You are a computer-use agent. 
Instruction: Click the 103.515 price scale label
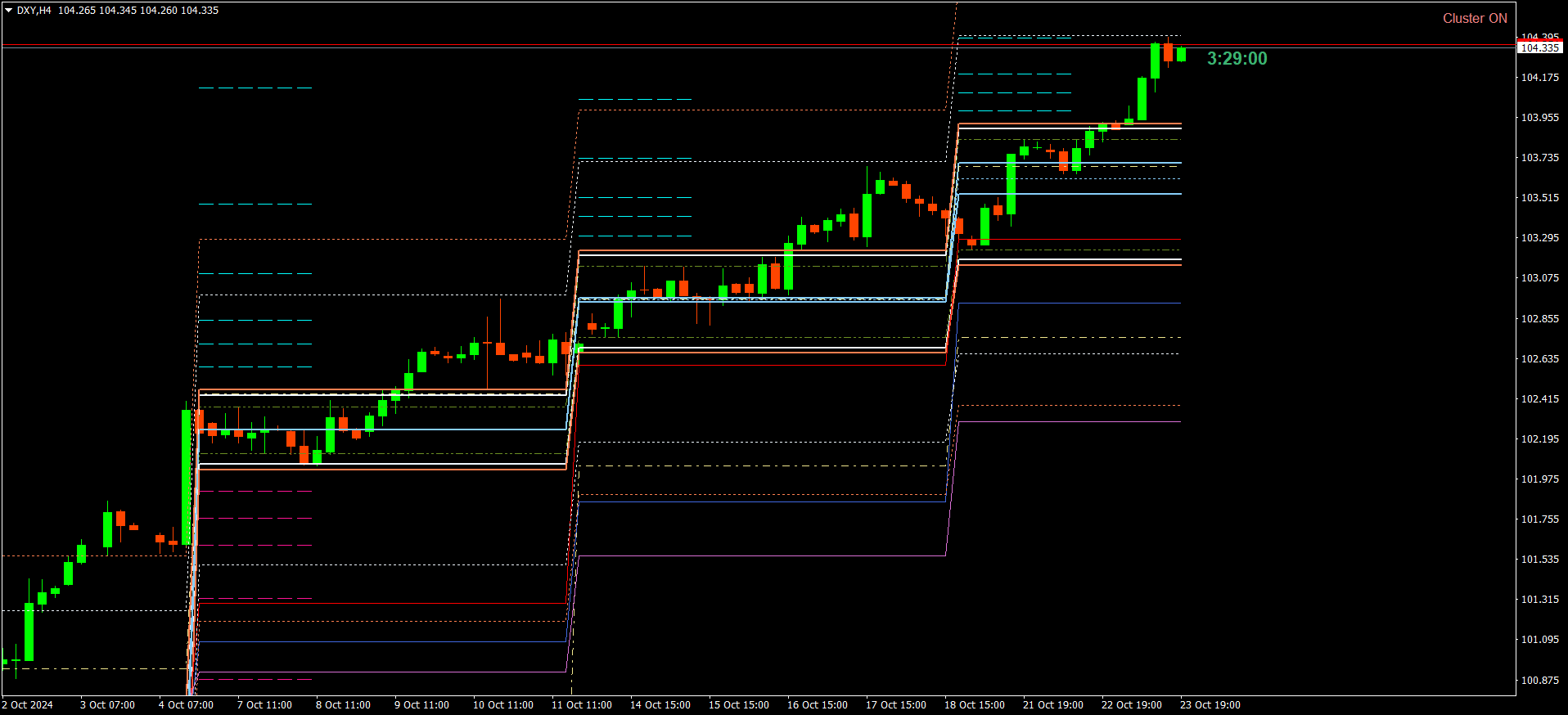point(1539,198)
